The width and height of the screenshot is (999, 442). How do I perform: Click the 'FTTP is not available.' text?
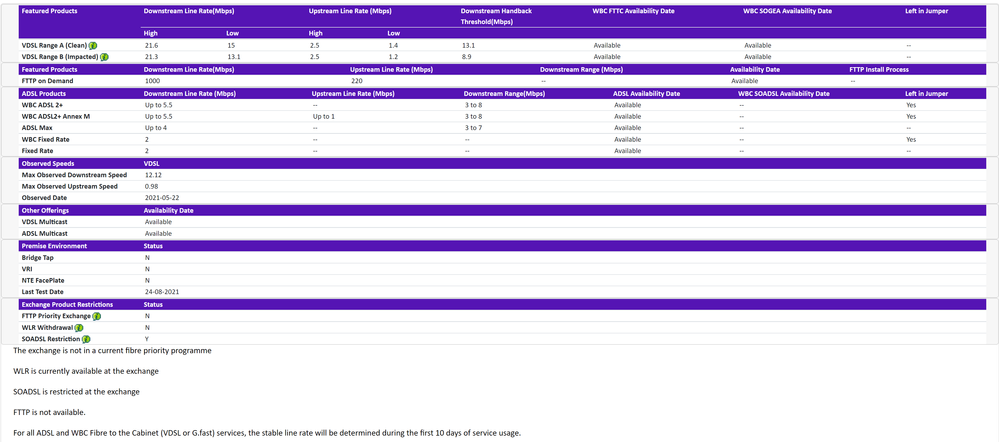coord(49,412)
